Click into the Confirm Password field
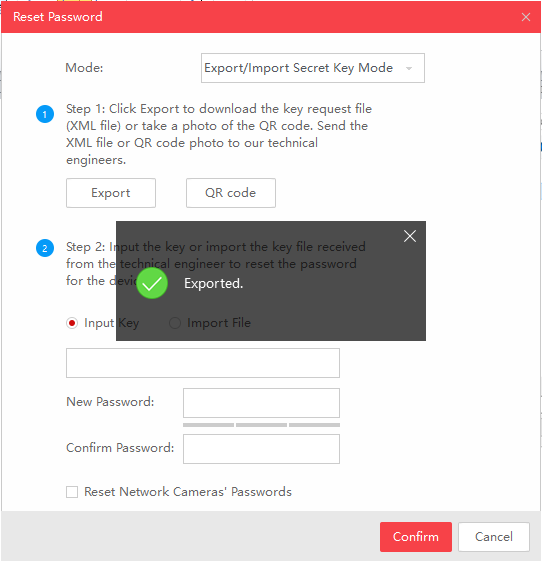Screen dimensions: 542x563 [x=261, y=449]
